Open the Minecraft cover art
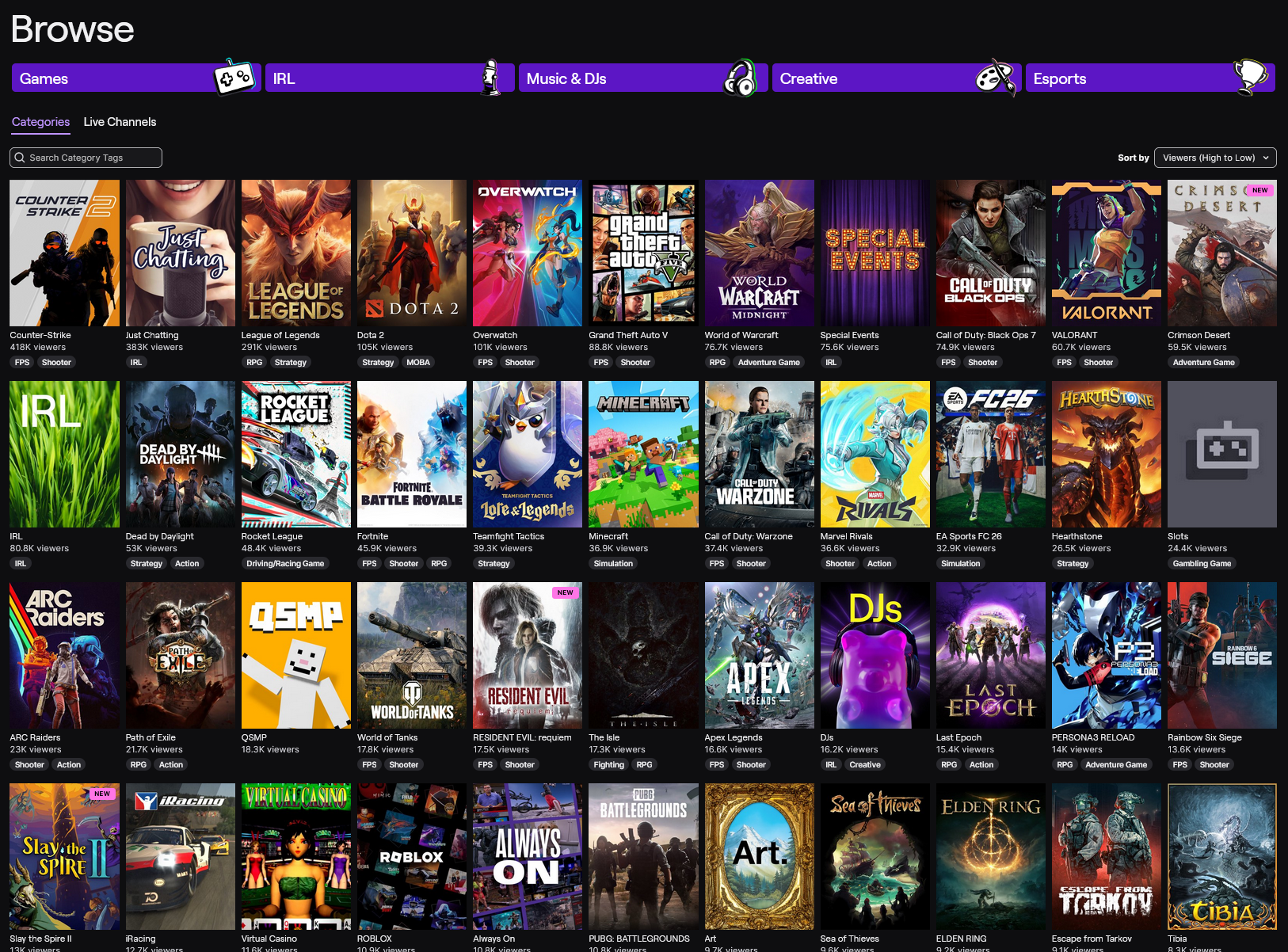 [643, 454]
